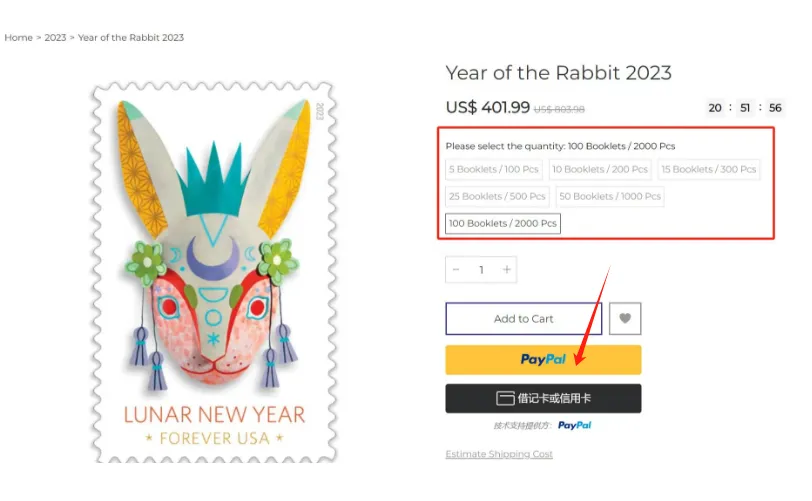Pay with debit or credit card button
The image size is (812, 501).
coord(543,398)
